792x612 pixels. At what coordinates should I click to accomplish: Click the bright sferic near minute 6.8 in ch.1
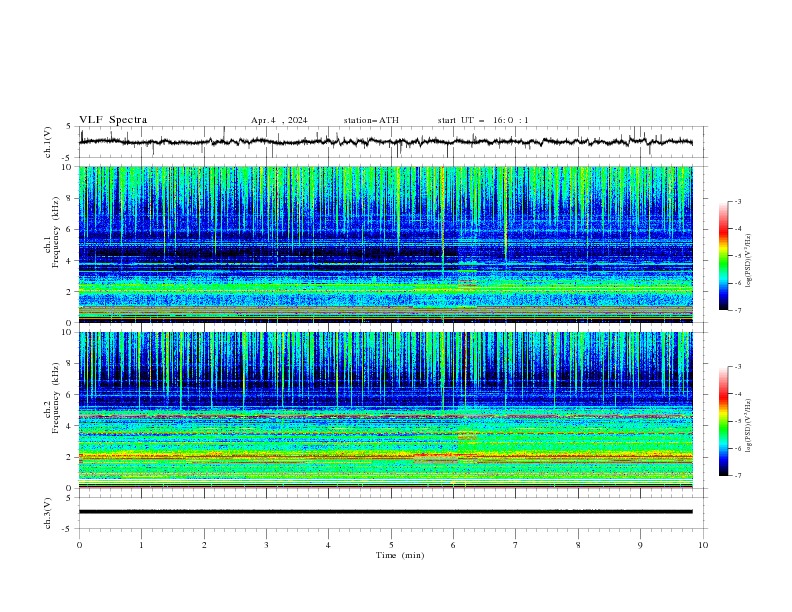(x=505, y=217)
